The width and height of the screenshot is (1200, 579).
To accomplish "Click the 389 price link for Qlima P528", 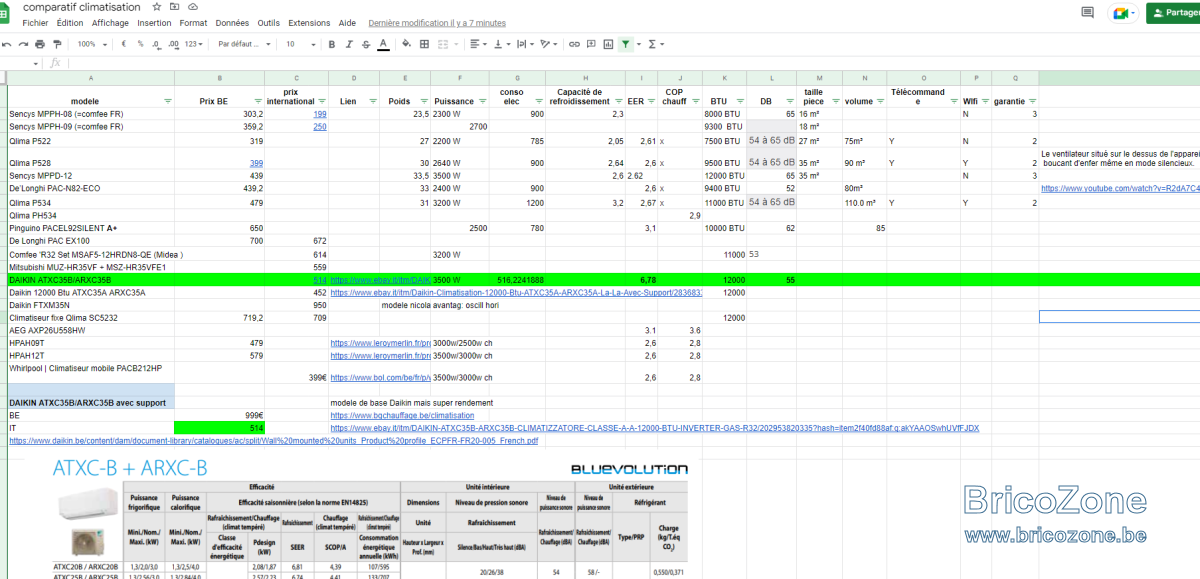I will click(256, 163).
